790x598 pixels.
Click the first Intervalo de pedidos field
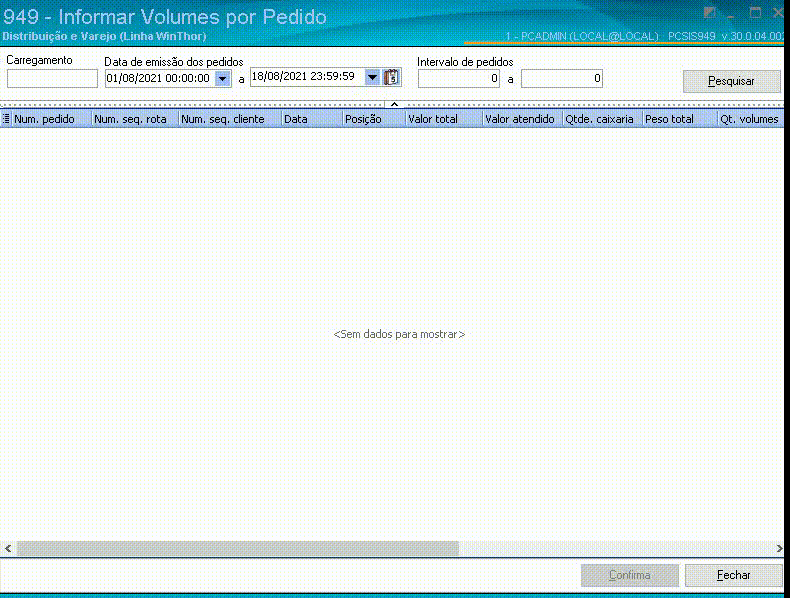coord(458,79)
